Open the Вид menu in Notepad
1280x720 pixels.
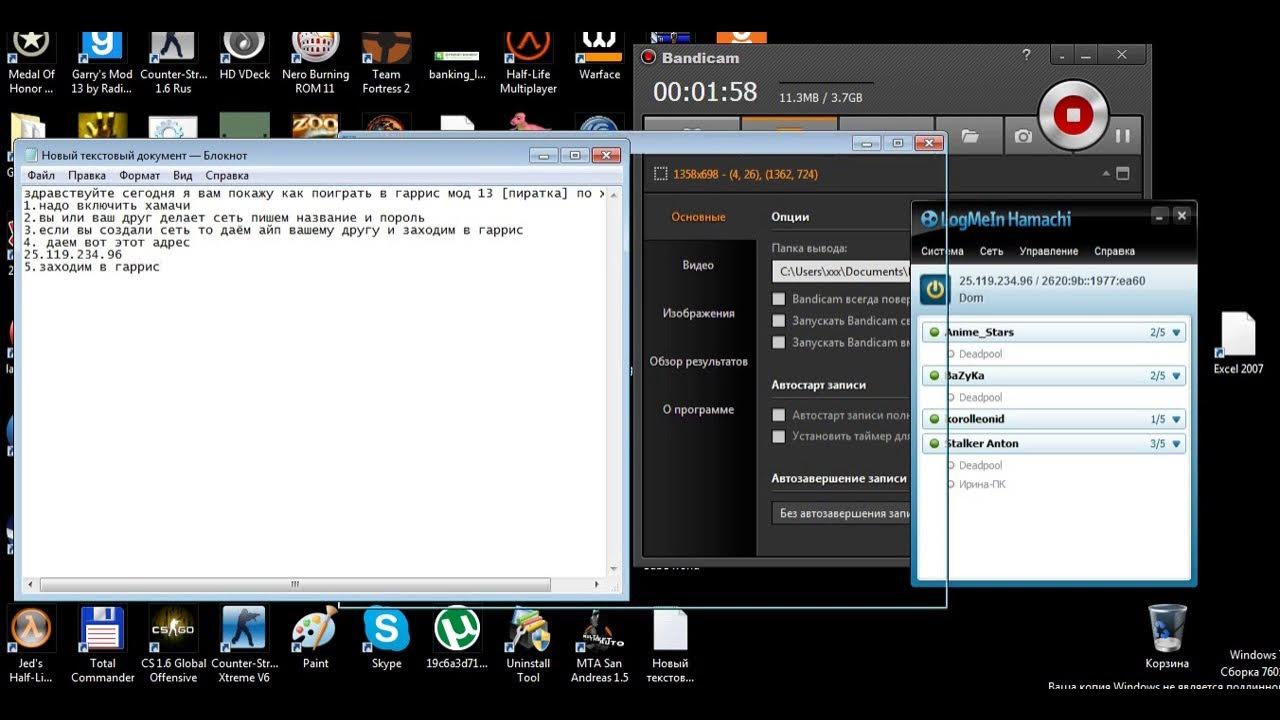[182, 175]
